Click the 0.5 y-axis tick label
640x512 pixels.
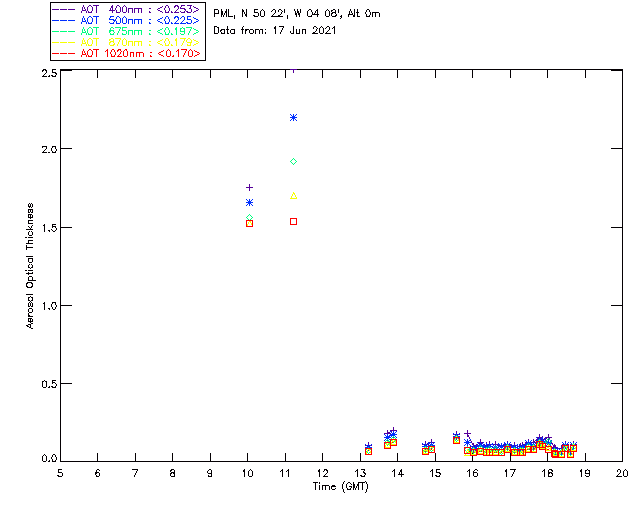click(x=49, y=384)
